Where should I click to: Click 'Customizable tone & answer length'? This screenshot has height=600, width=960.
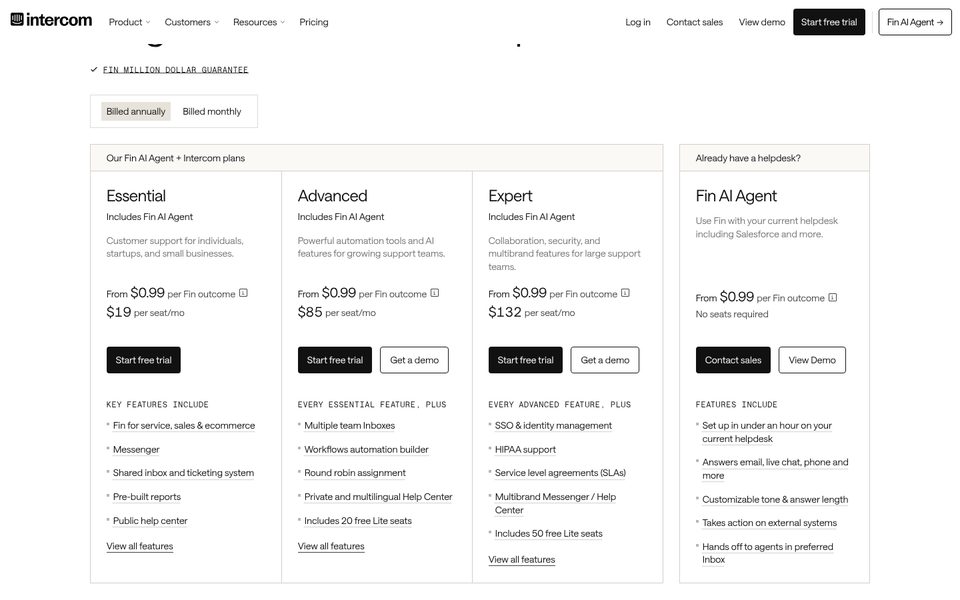coord(775,500)
